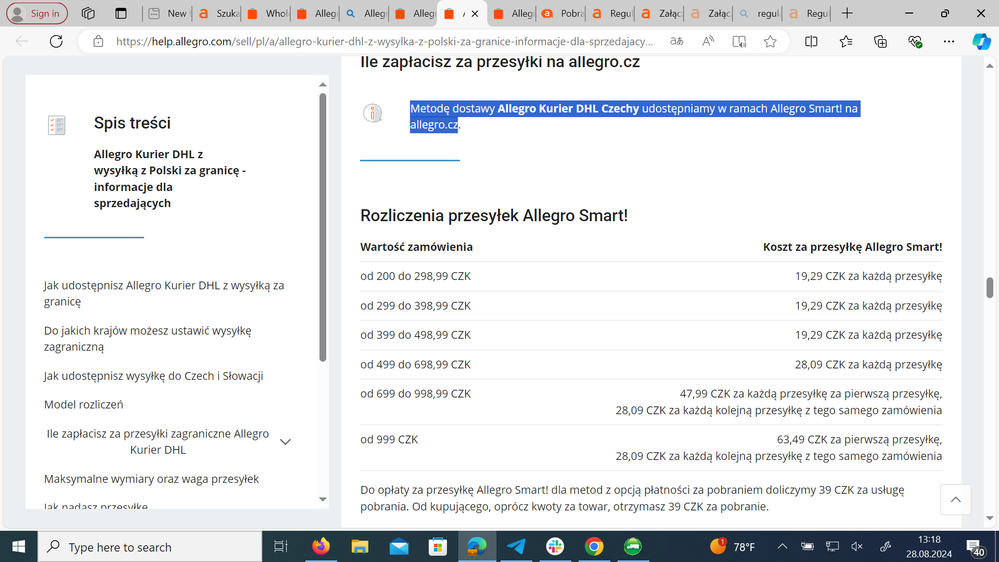
Task: Enter Immersive Reader mode icon
Action: [739, 41]
